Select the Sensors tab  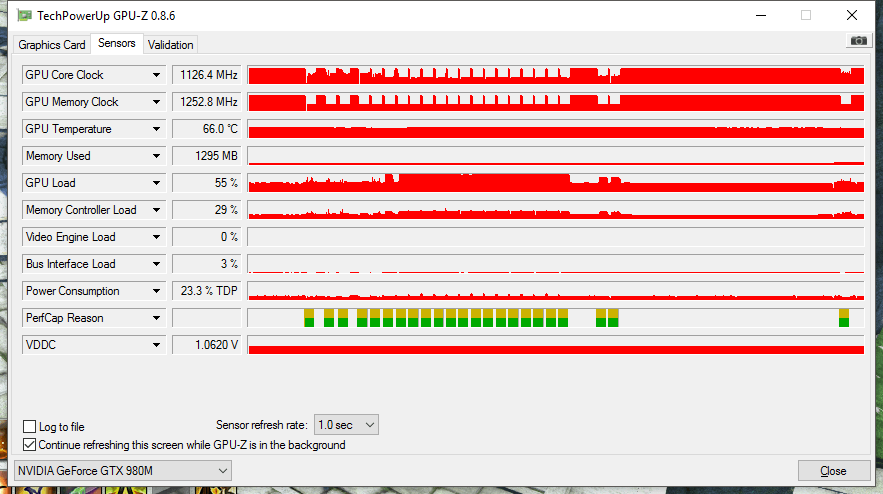click(117, 43)
